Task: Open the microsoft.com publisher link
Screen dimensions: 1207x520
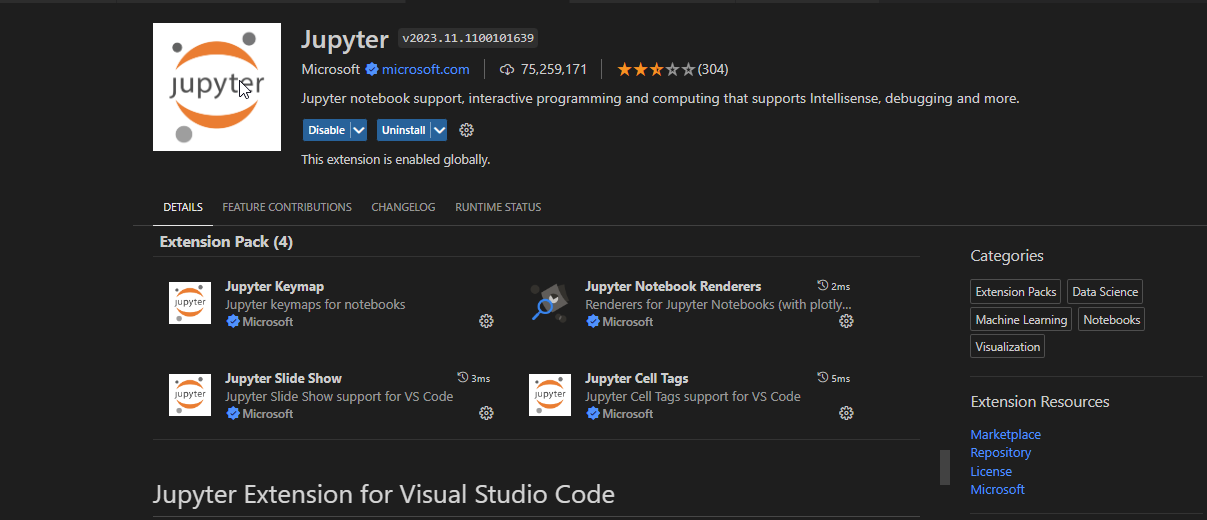Action: [x=425, y=69]
